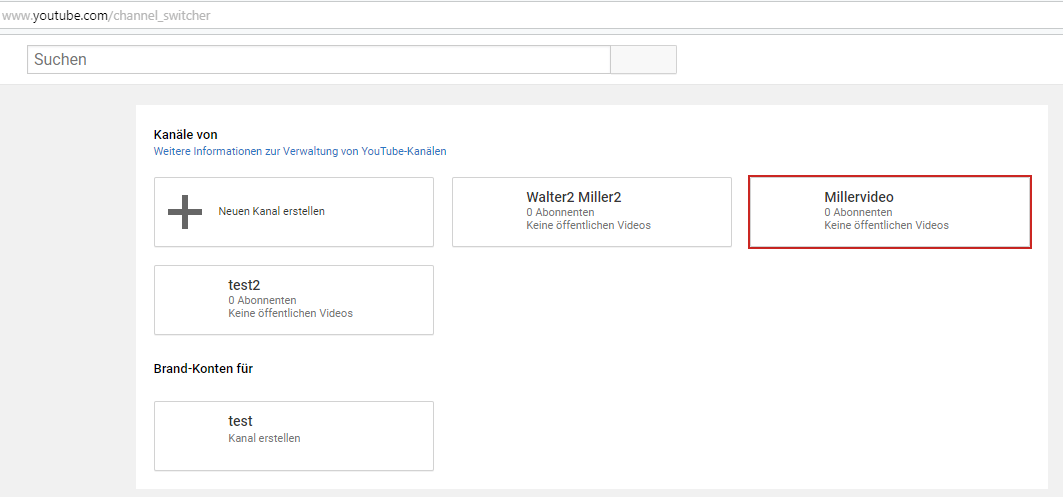Open link about managing YouTube channels

[x=300, y=152]
